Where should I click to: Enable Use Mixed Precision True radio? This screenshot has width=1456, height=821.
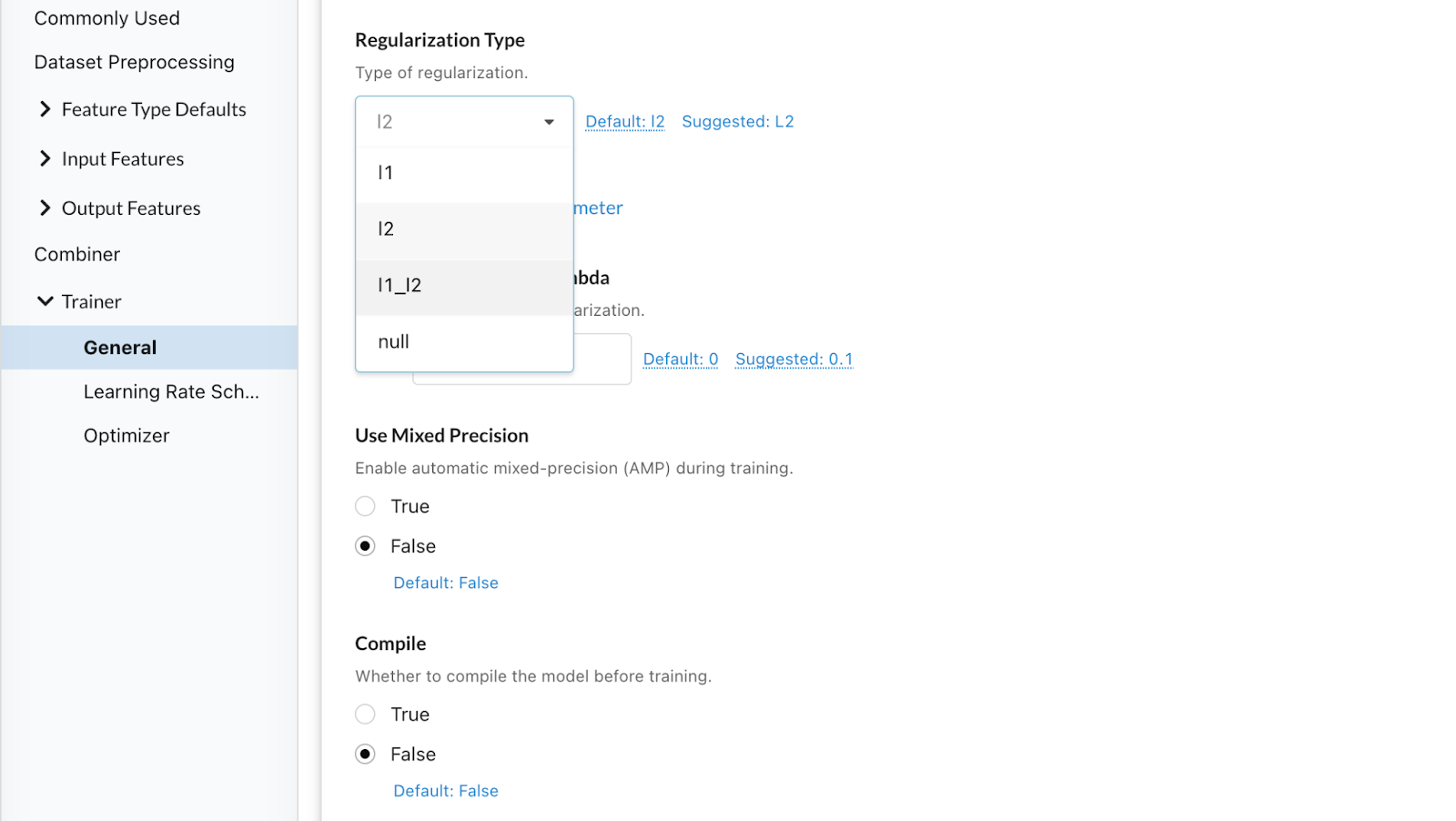coord(365,506)
